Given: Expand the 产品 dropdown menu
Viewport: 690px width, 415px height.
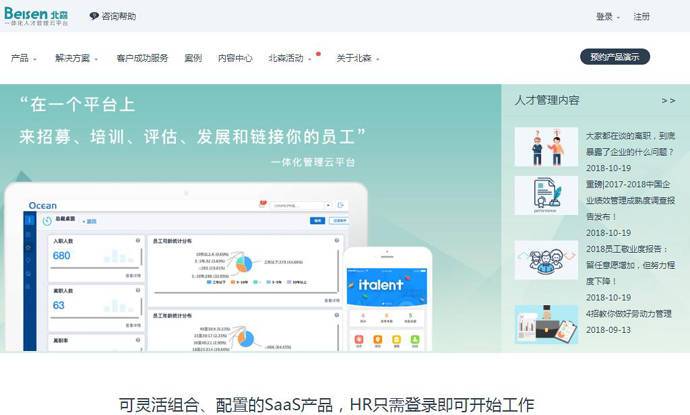Looking at the screenshot, I should pos(24,58).
